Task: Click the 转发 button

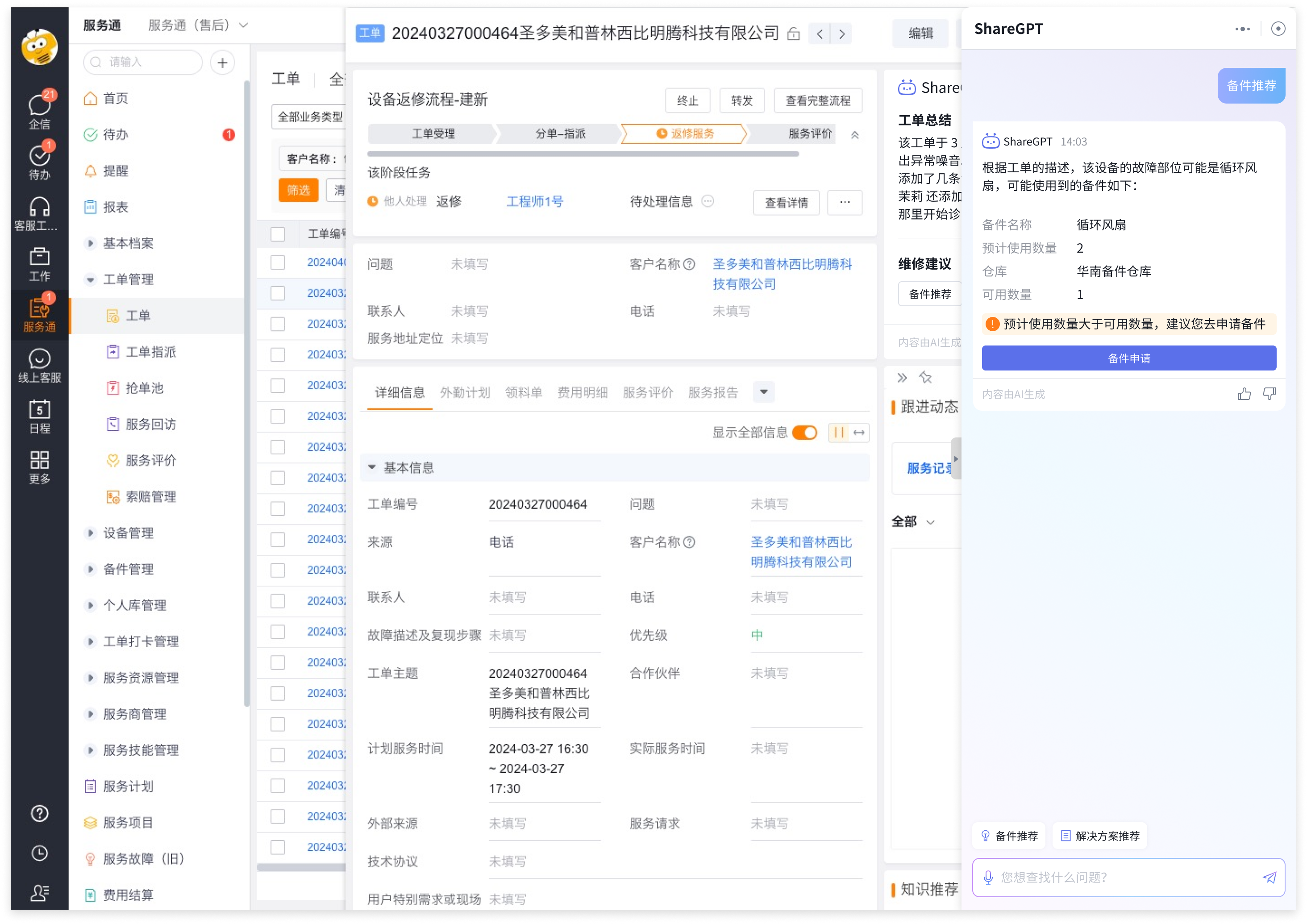Action: (742, 100)
